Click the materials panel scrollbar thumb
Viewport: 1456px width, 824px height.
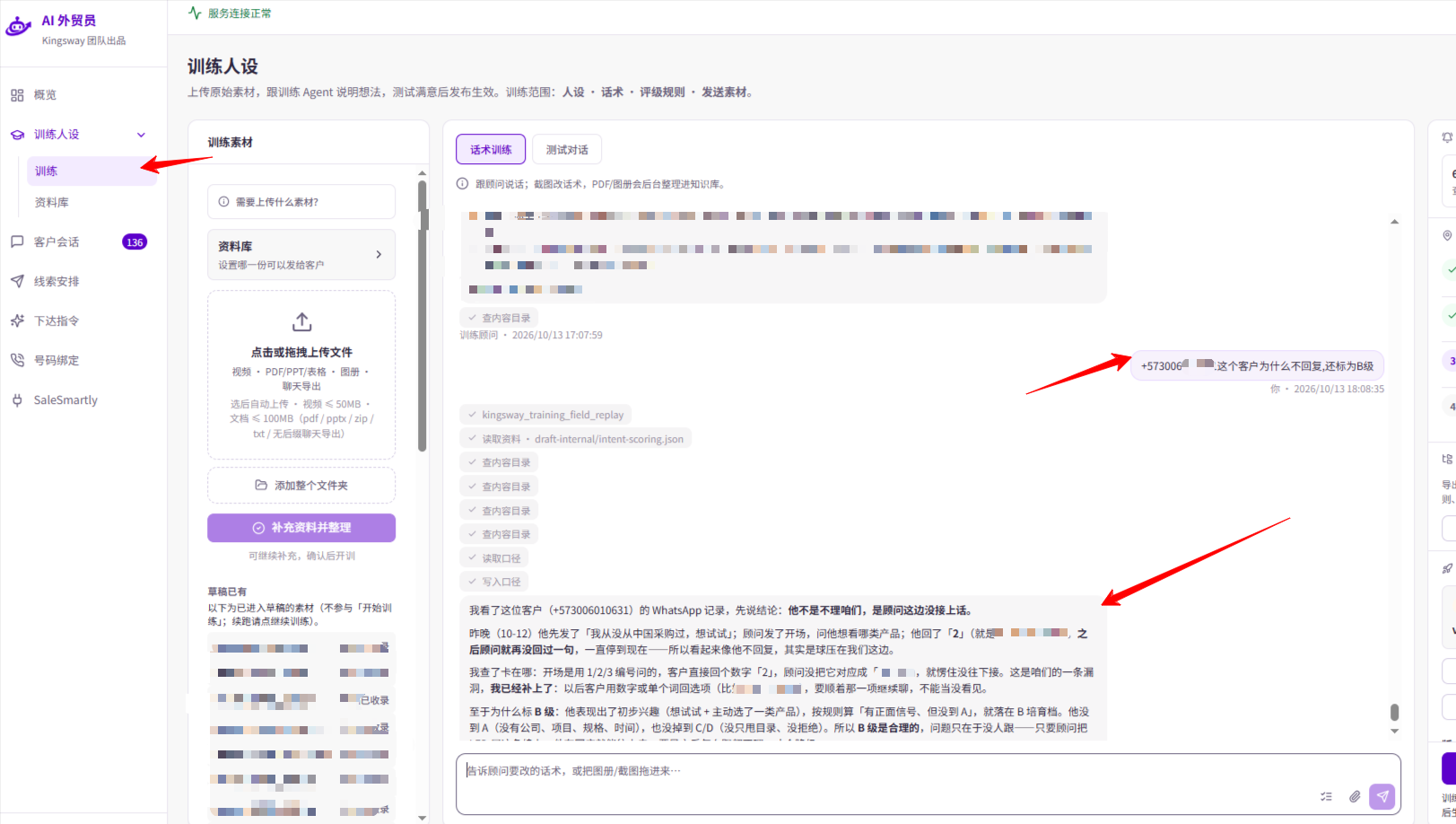422,314
